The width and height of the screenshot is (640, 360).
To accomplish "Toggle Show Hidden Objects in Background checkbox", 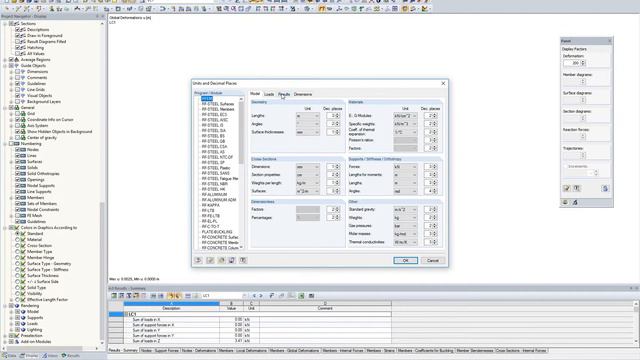I will (x=18, y=132).
